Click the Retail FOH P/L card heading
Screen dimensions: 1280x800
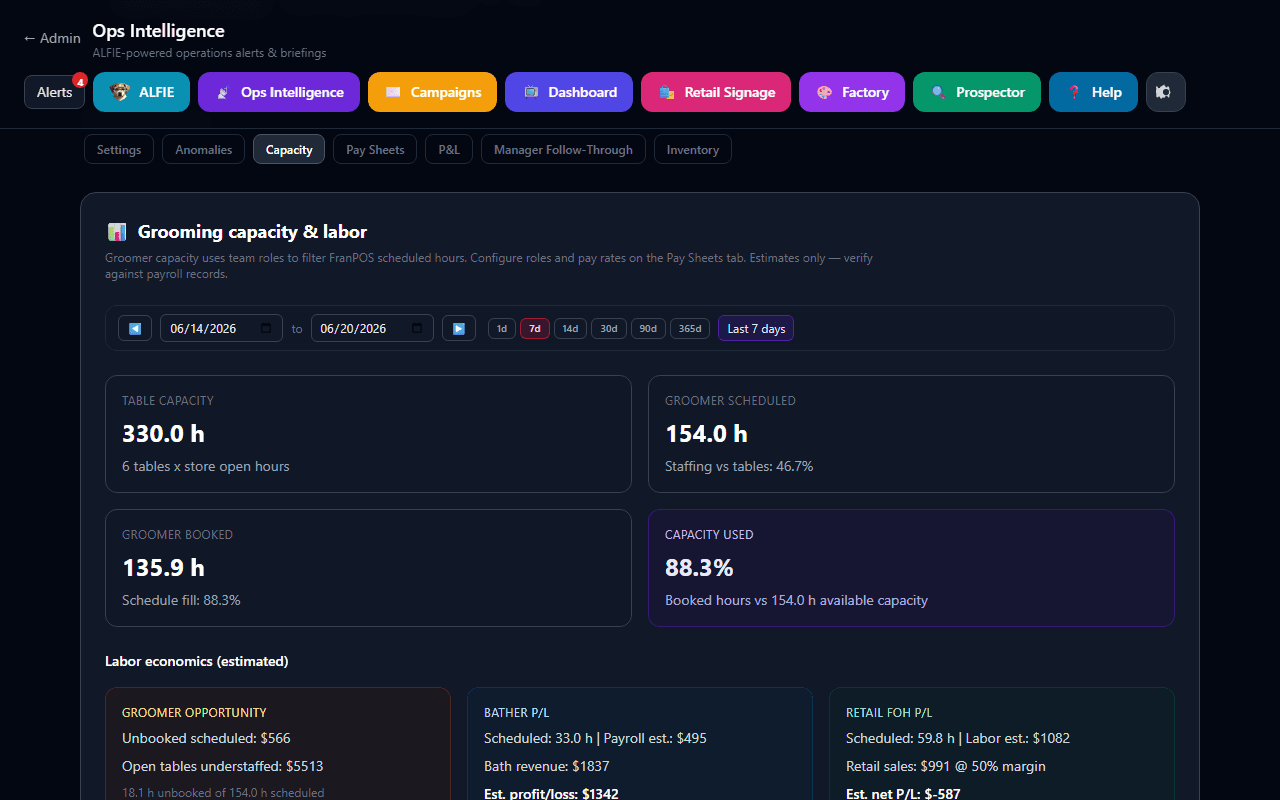[x=889, y=713]
